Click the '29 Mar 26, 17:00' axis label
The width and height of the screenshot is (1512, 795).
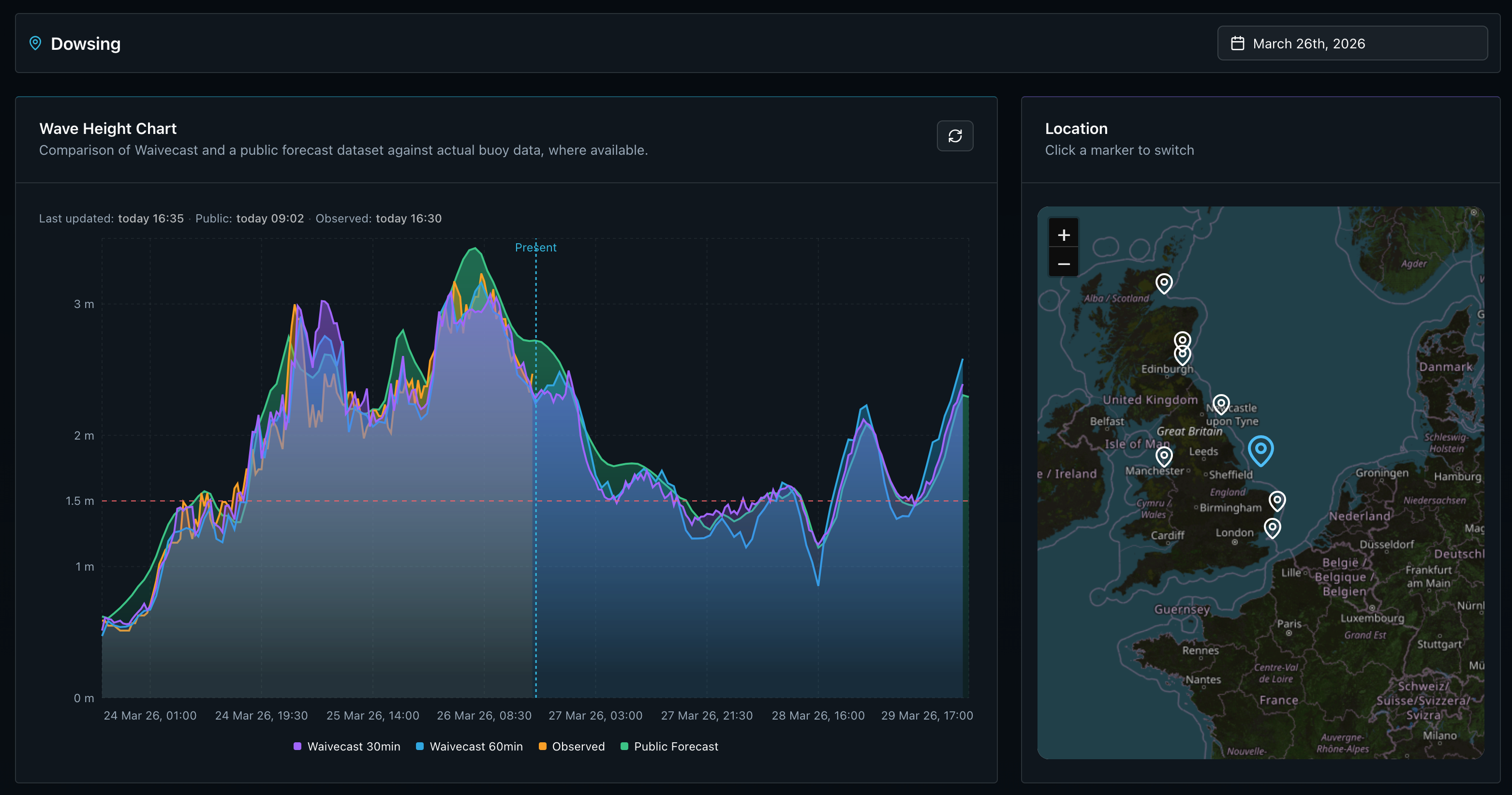(927, 716)
